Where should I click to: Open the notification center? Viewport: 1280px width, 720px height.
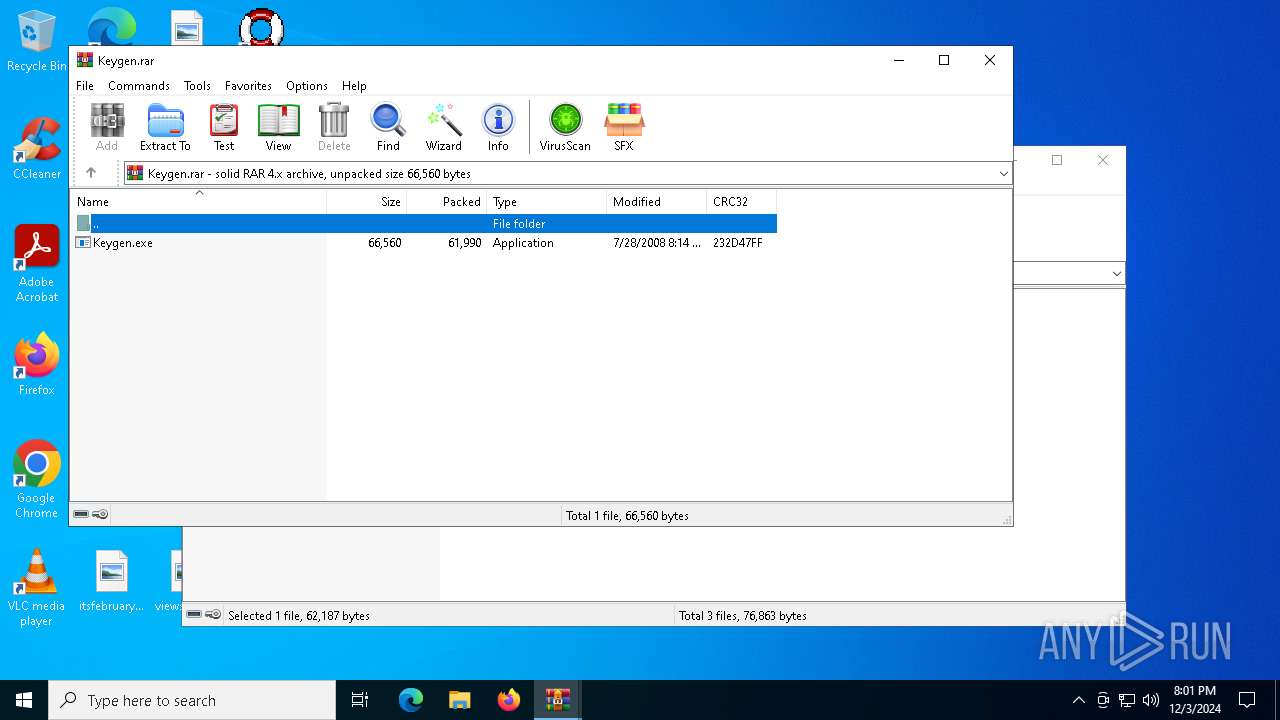tap(1247, 700)
